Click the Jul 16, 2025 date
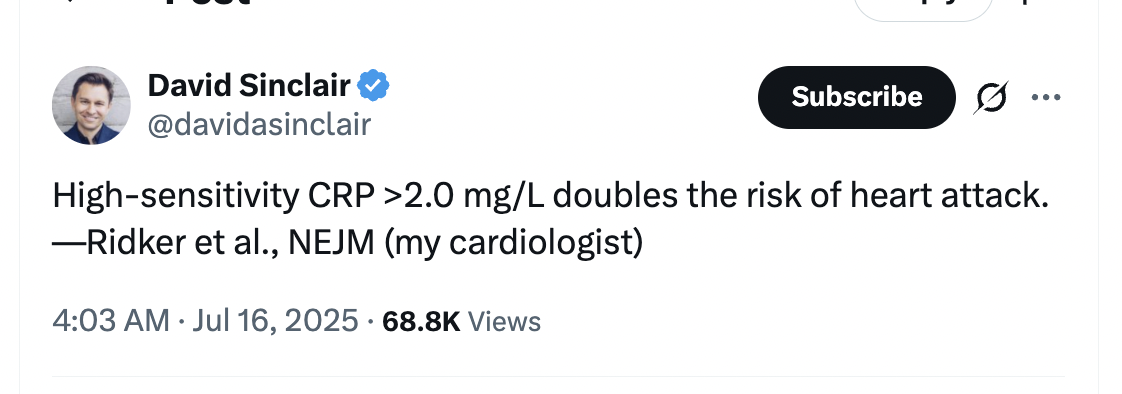Viewport: 1122px width, 394px height. (275, 321)
